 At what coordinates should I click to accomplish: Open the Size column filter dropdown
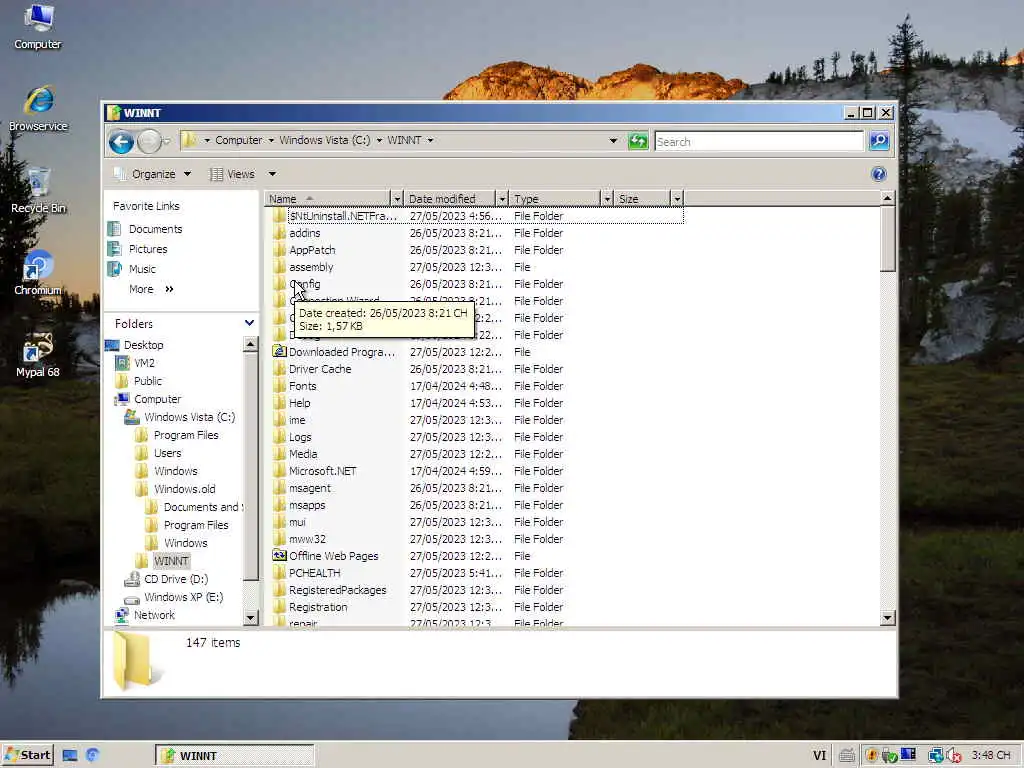click(x=677, y=199)
